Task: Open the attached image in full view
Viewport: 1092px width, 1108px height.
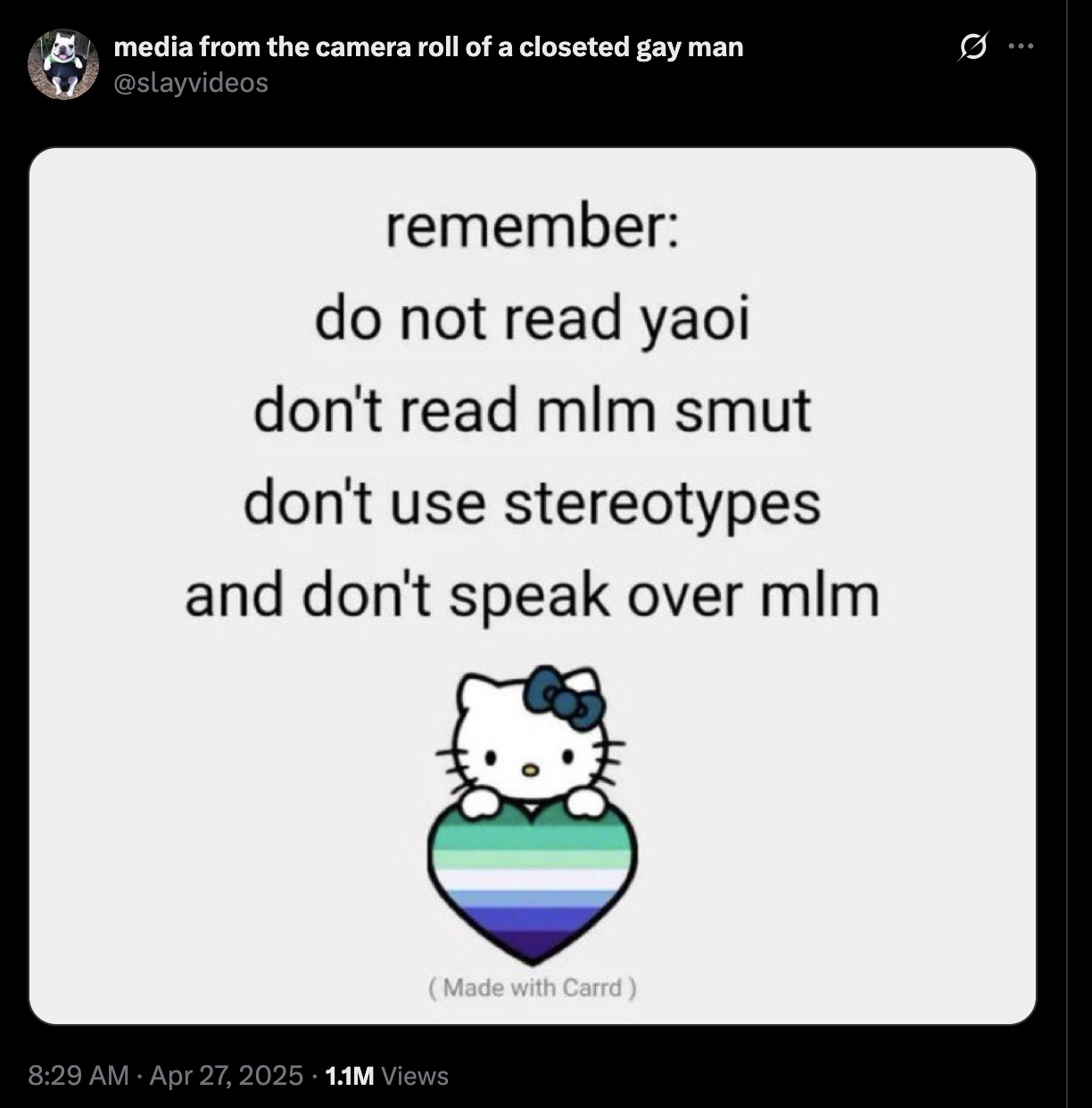Action: pos(533,586)
